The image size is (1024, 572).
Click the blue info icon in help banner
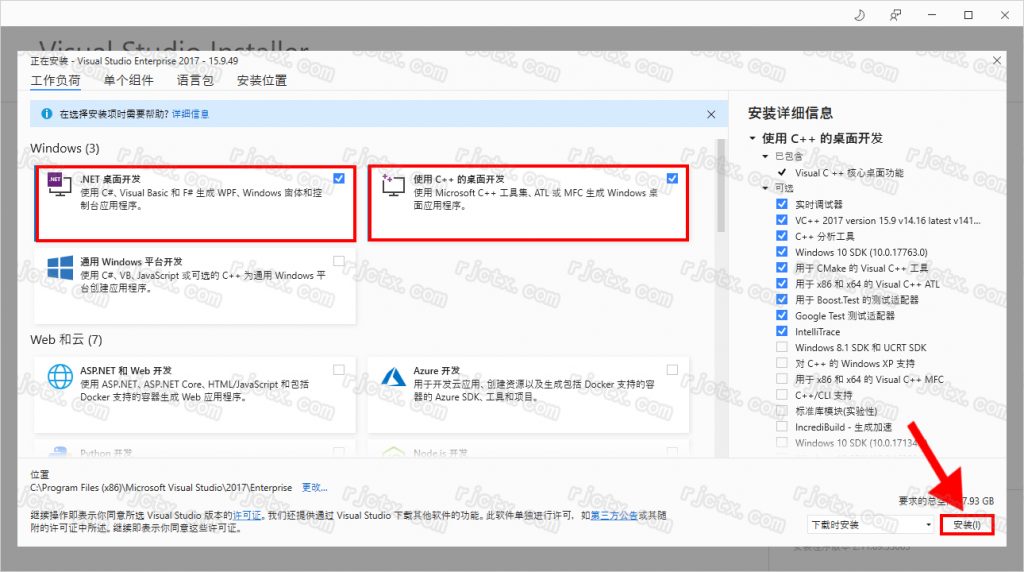point(45,114)
